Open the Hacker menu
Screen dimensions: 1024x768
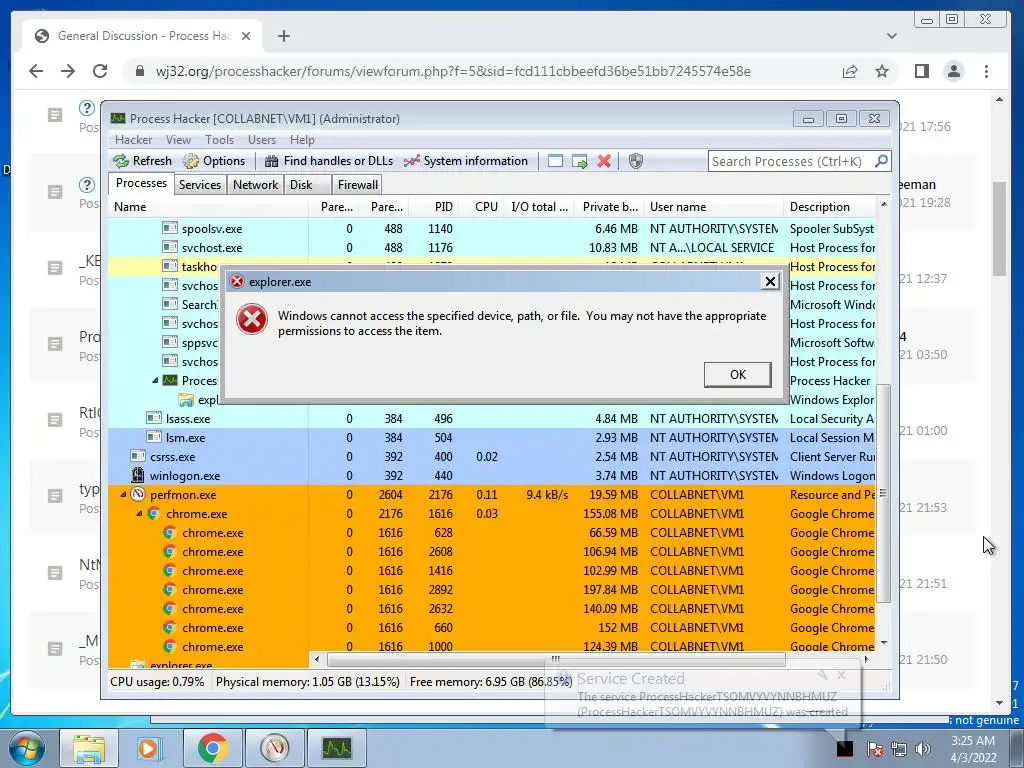133,140
